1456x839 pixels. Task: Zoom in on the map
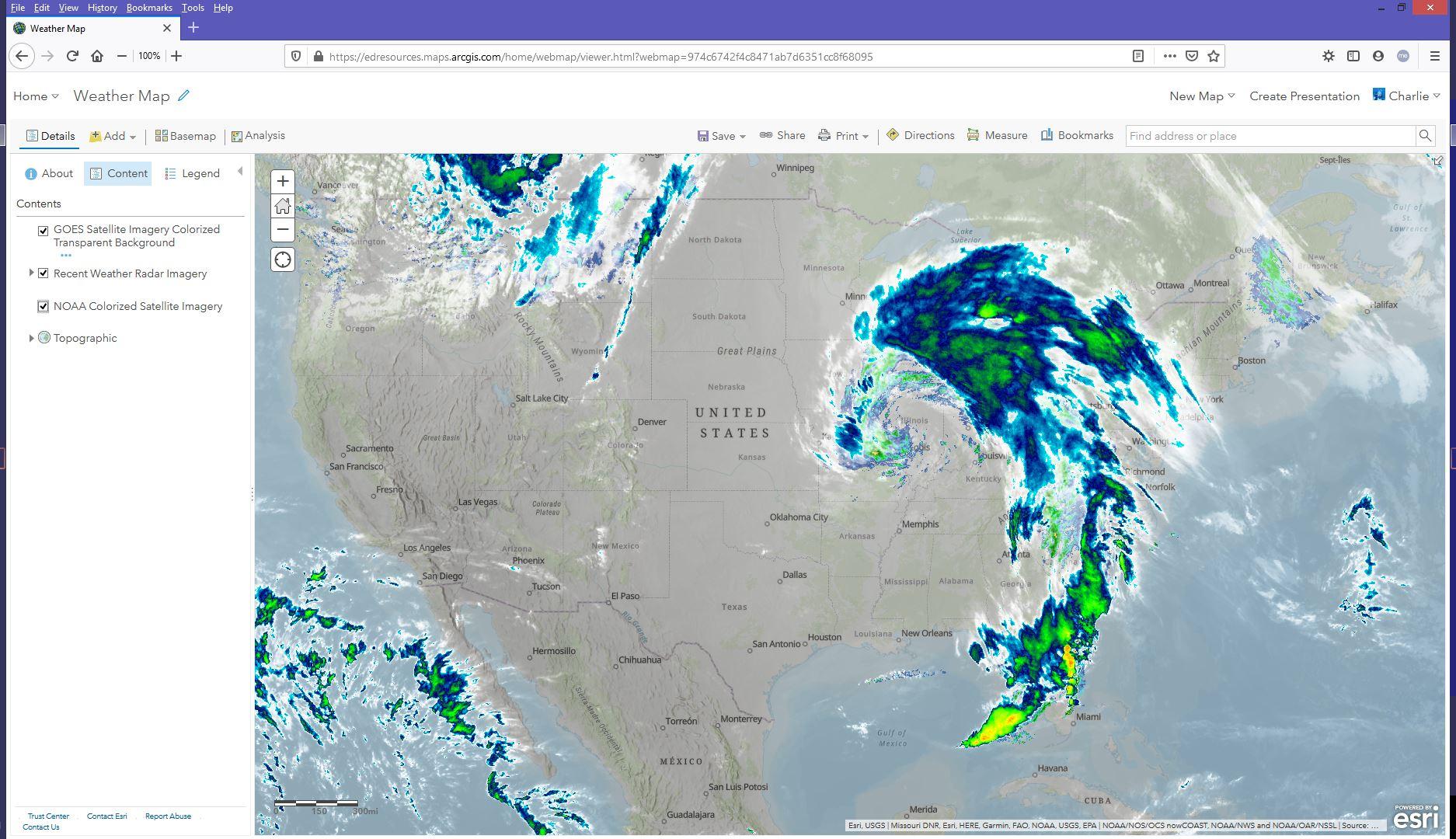point(283,181)
